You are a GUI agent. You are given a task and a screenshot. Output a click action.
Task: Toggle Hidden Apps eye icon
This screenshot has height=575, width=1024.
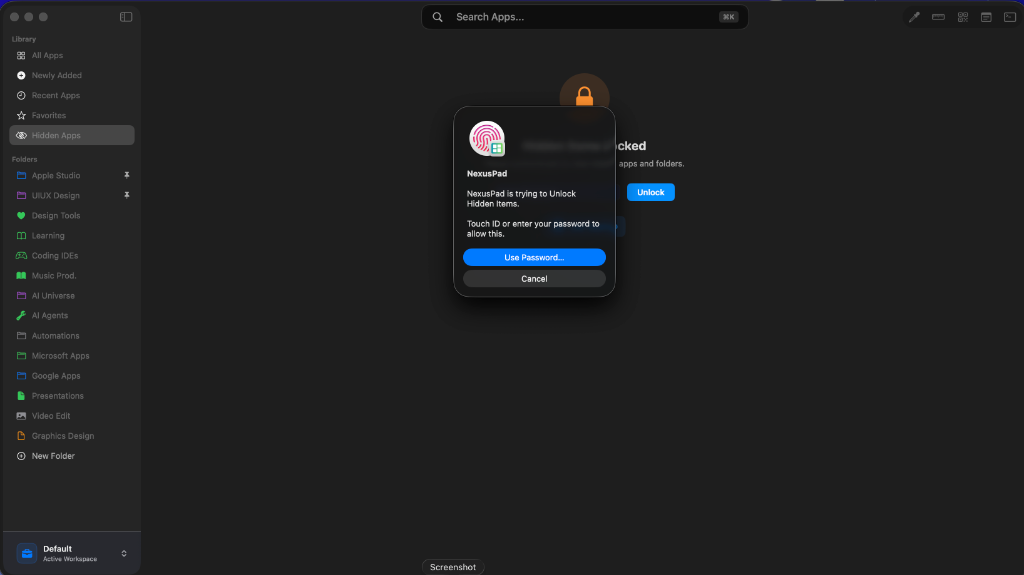tap(21, 135)
